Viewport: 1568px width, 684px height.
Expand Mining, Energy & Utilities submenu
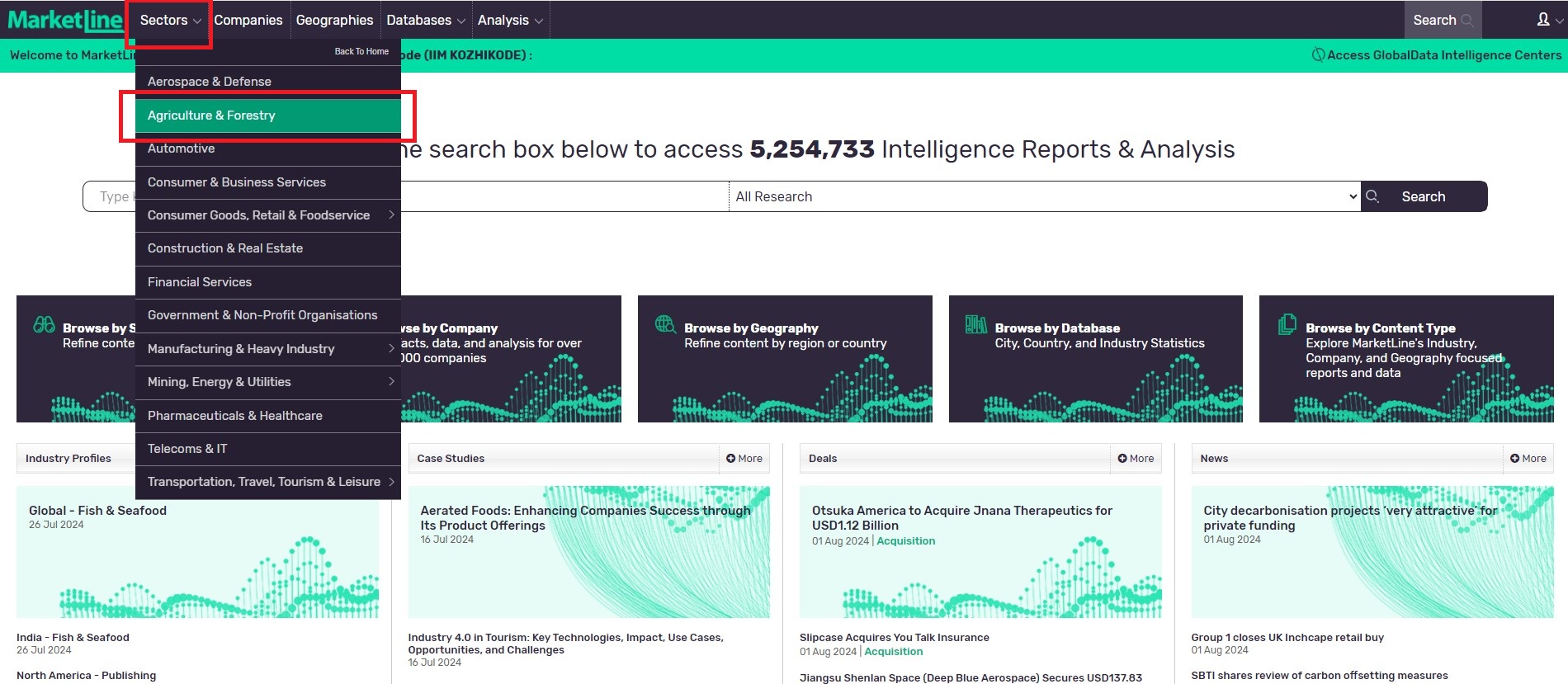pos(391,382)
